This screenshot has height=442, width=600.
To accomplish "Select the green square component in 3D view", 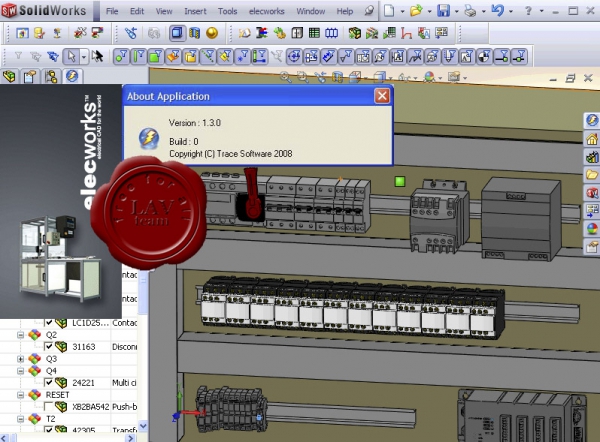I will pos(399,181).
